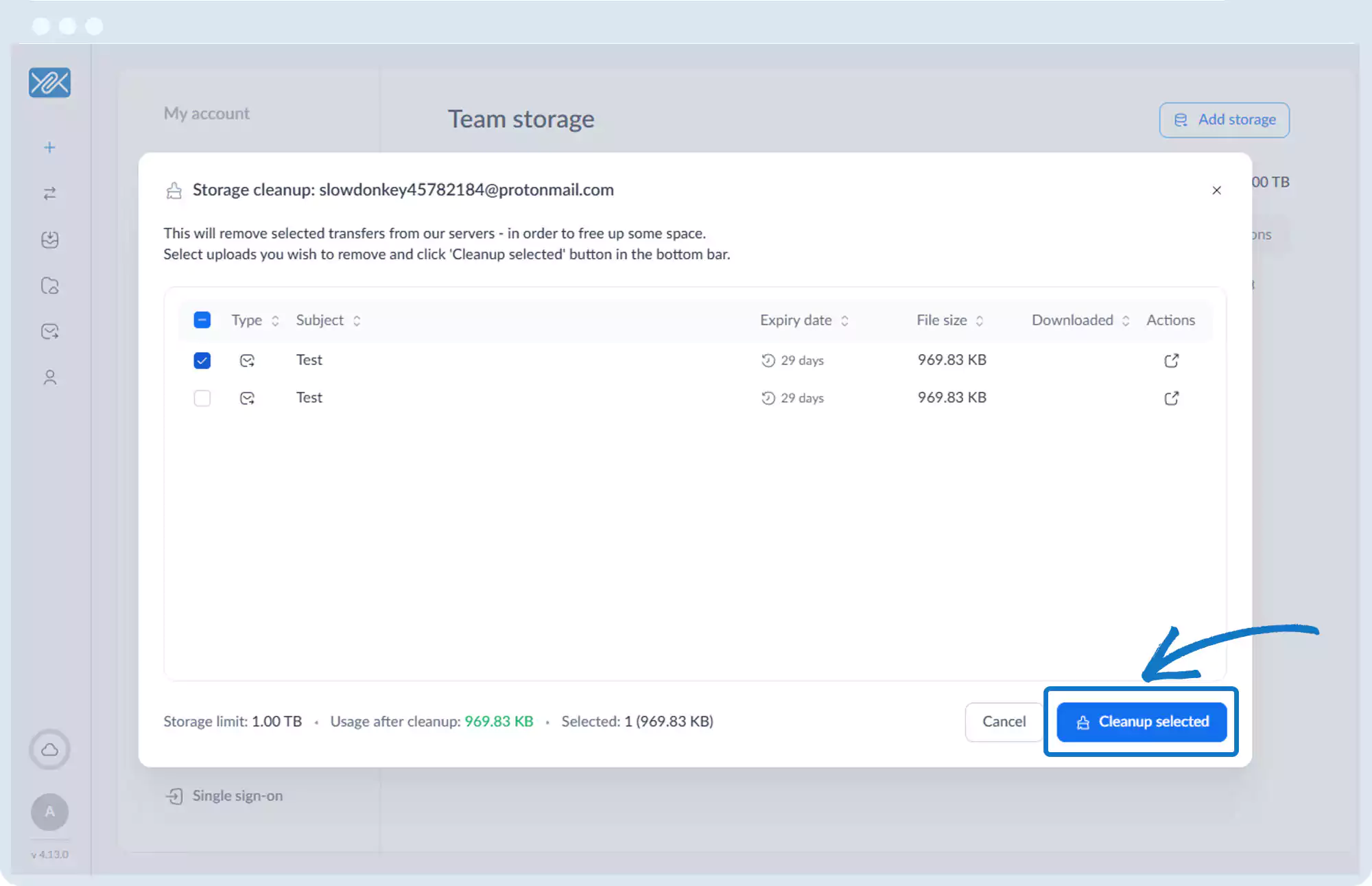Open first Test transfer external link icon
Screen dimensions: 1372x886
click(x=1171, y=360)
